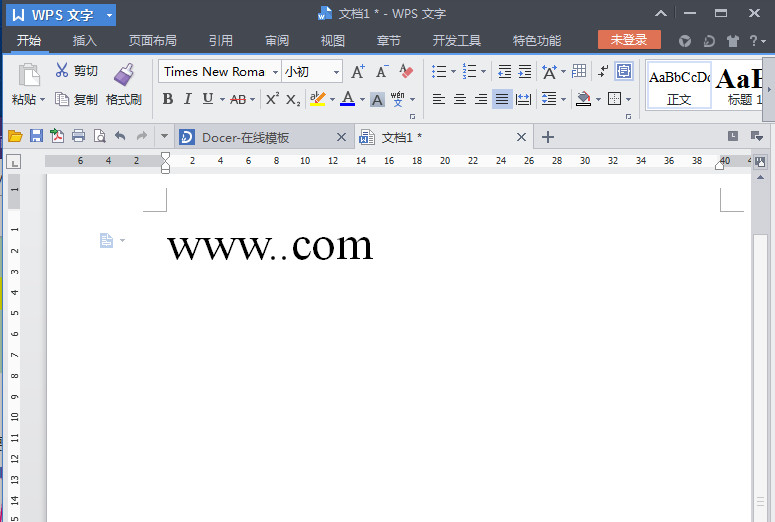This screenshot has height=522, width=775.
Task: Click the Open folder icon
Action: (15, 136)
